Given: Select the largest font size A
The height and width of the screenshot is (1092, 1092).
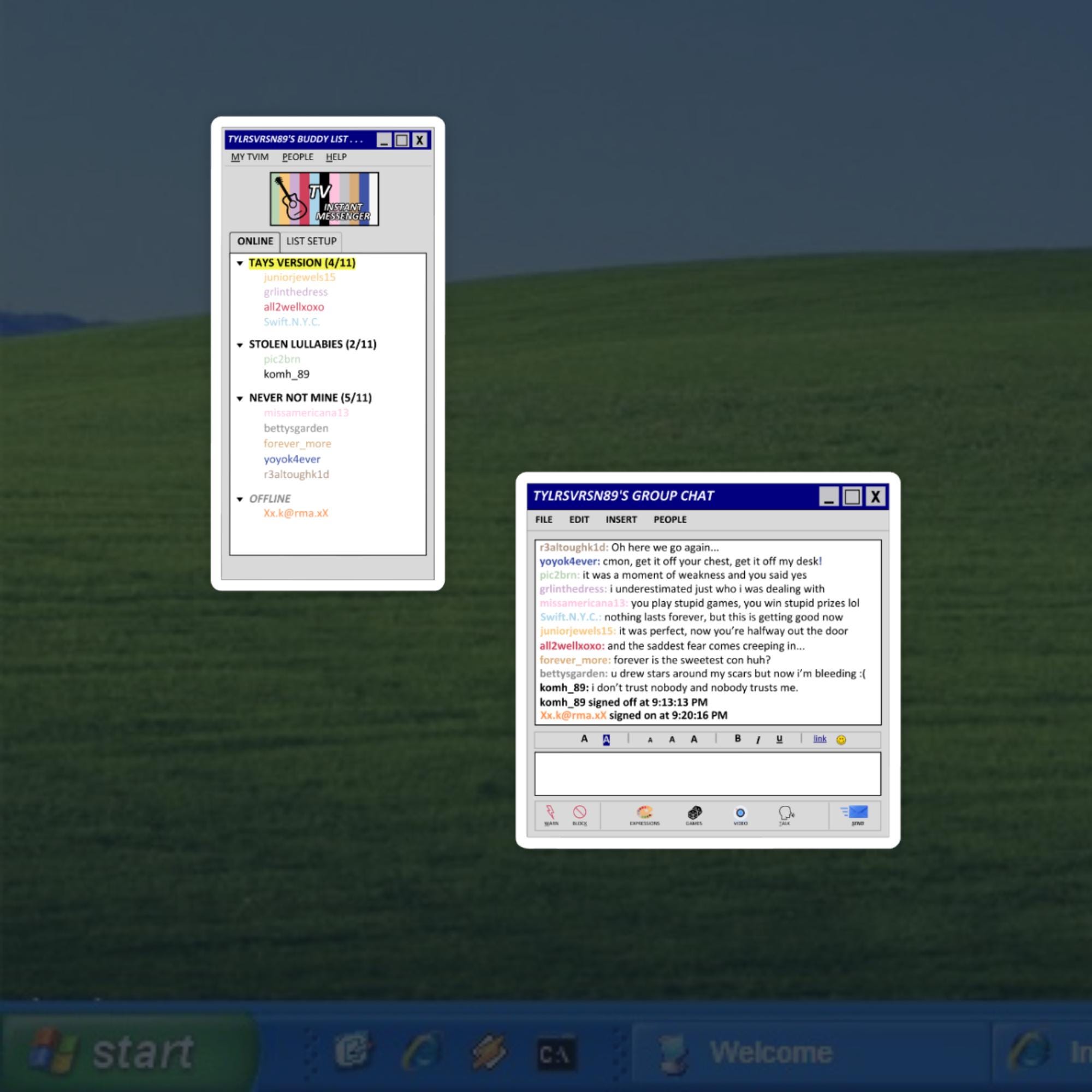Looking at the screenshot, I should (694, 739).
